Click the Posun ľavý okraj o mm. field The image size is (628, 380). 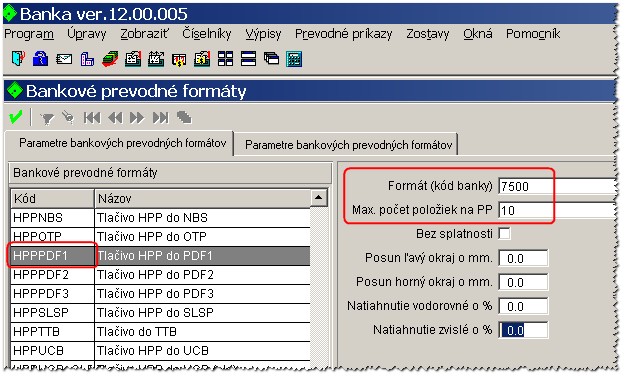click(x=523, y=258)
